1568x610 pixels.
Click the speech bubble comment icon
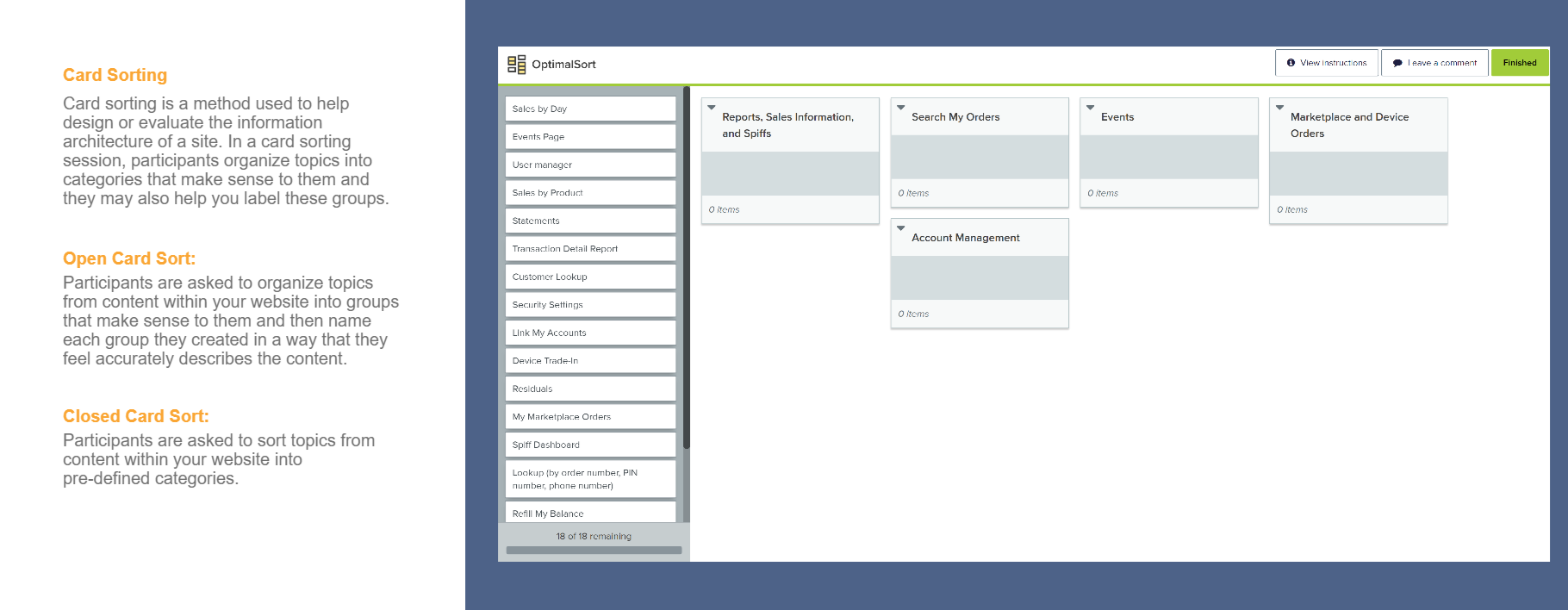(x=1397, y=63)
